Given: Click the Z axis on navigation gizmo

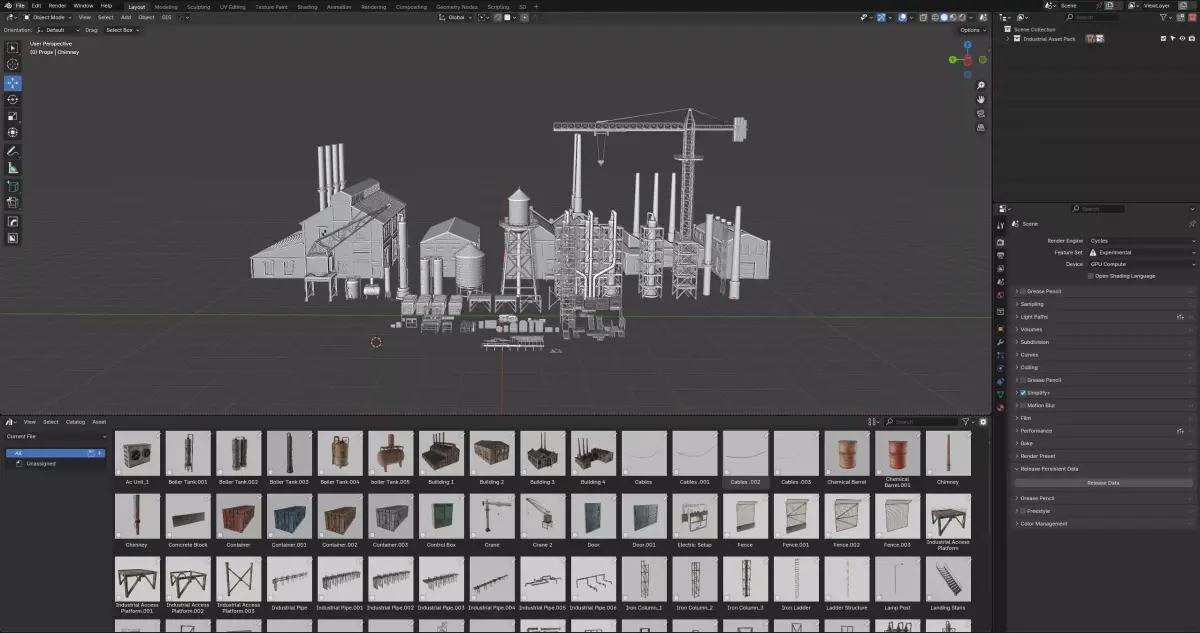Looking at the screenshot, I should pyautogui.click(x=968, y=45).
